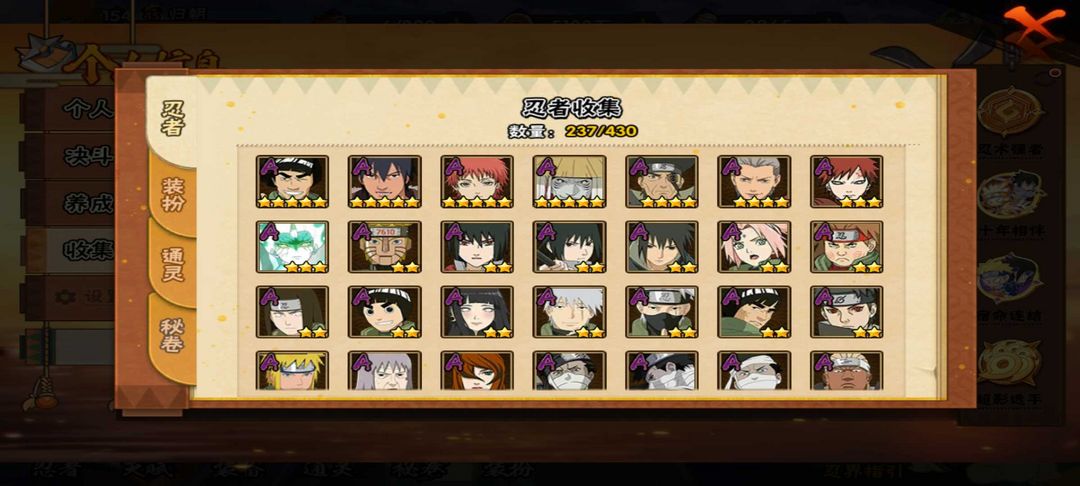The width and height of the screenshot is (1080, 486).
Task: Select the 忍者 tab
Action: coord(172,118)
